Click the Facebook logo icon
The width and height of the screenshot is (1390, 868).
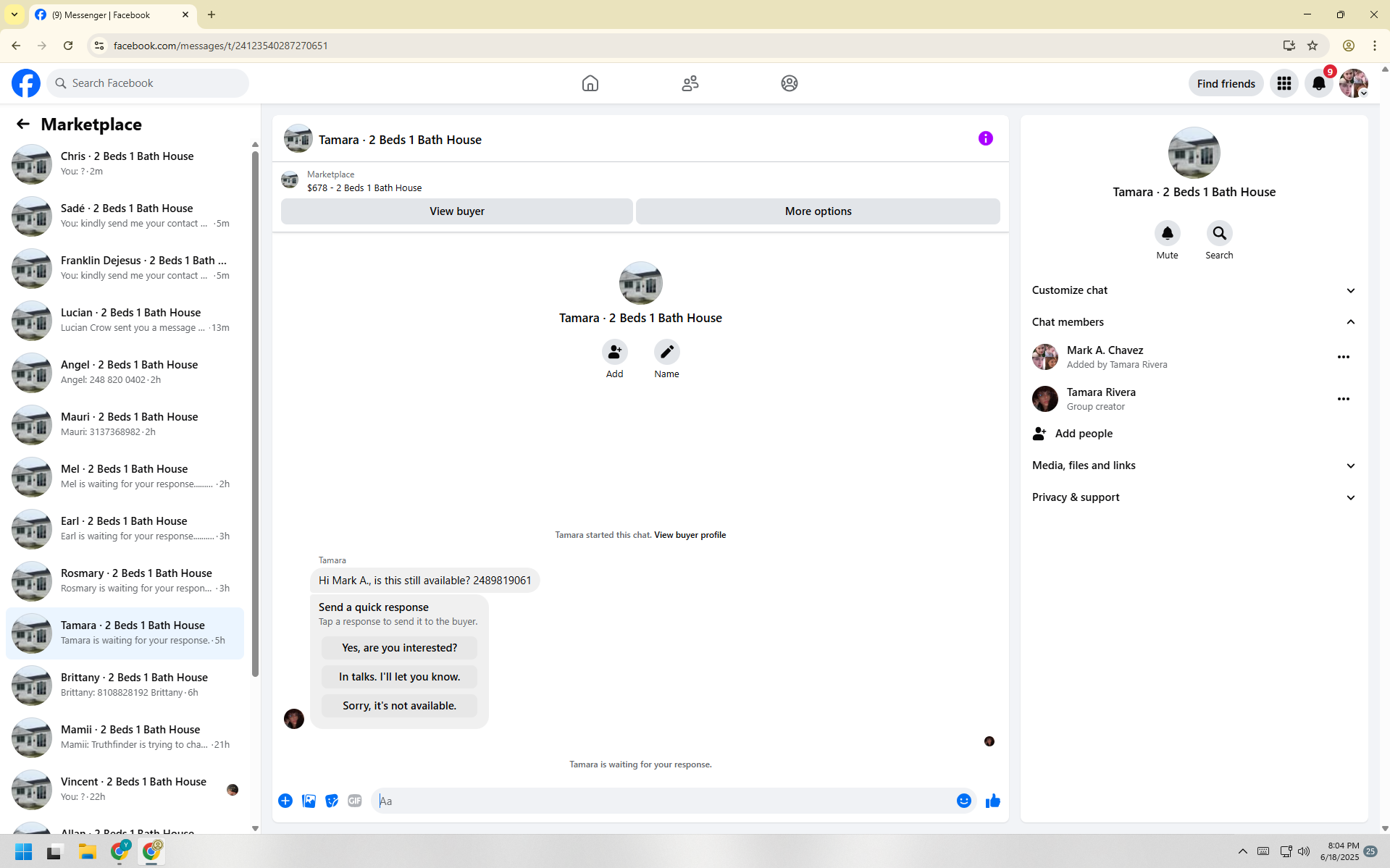(26, 83)
